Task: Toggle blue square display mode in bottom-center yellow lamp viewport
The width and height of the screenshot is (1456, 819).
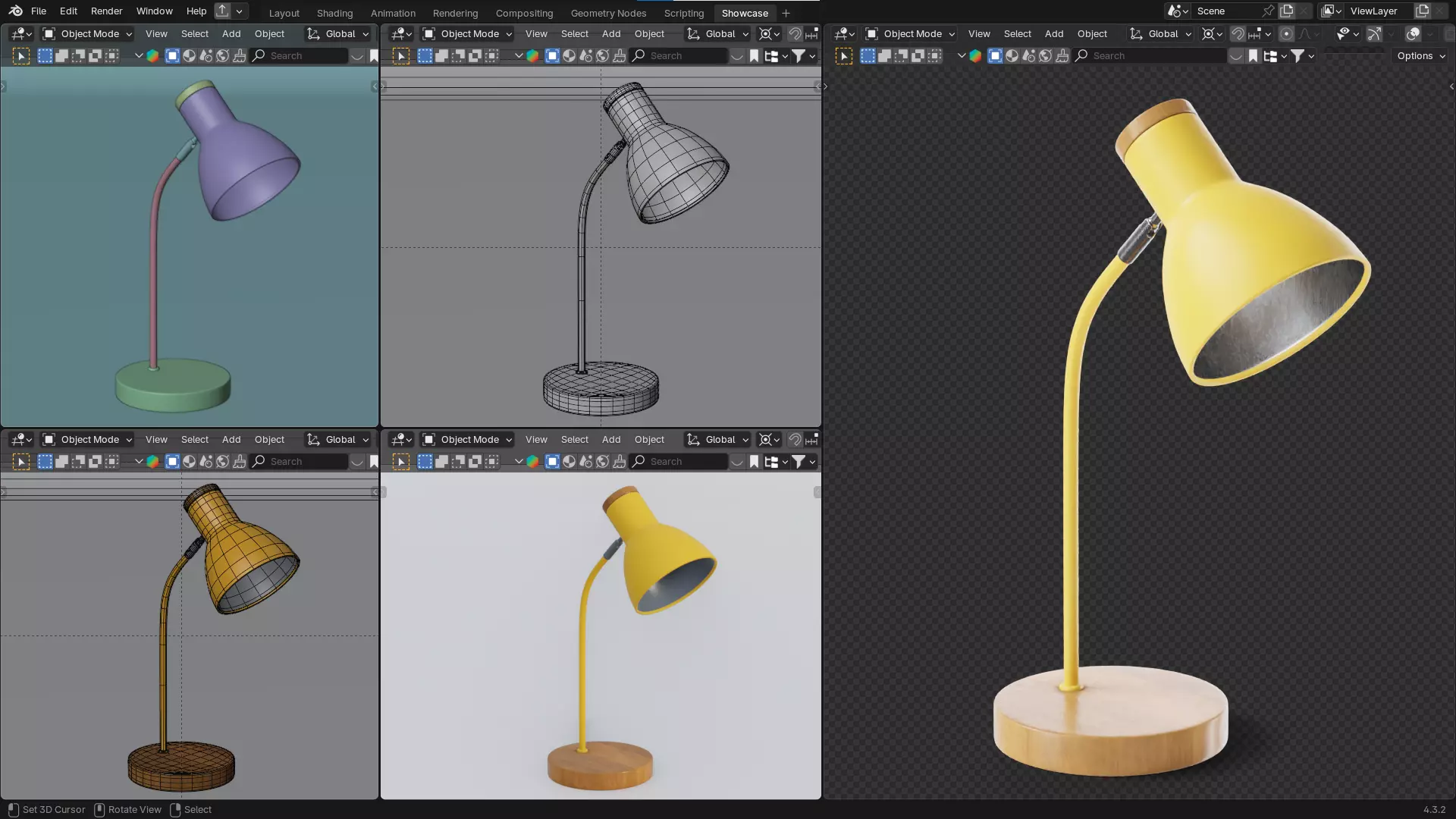Action: tap(553, 461)
